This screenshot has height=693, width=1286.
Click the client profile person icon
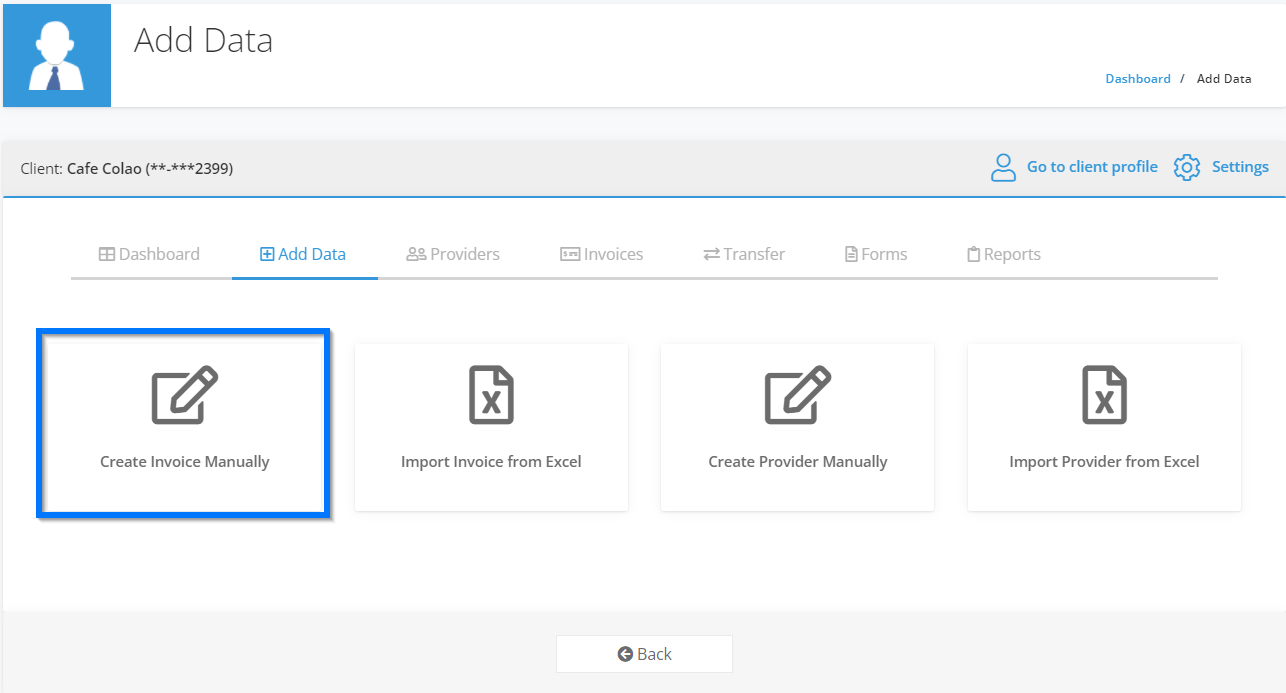pyautogui.click(x=1003, y=167)
